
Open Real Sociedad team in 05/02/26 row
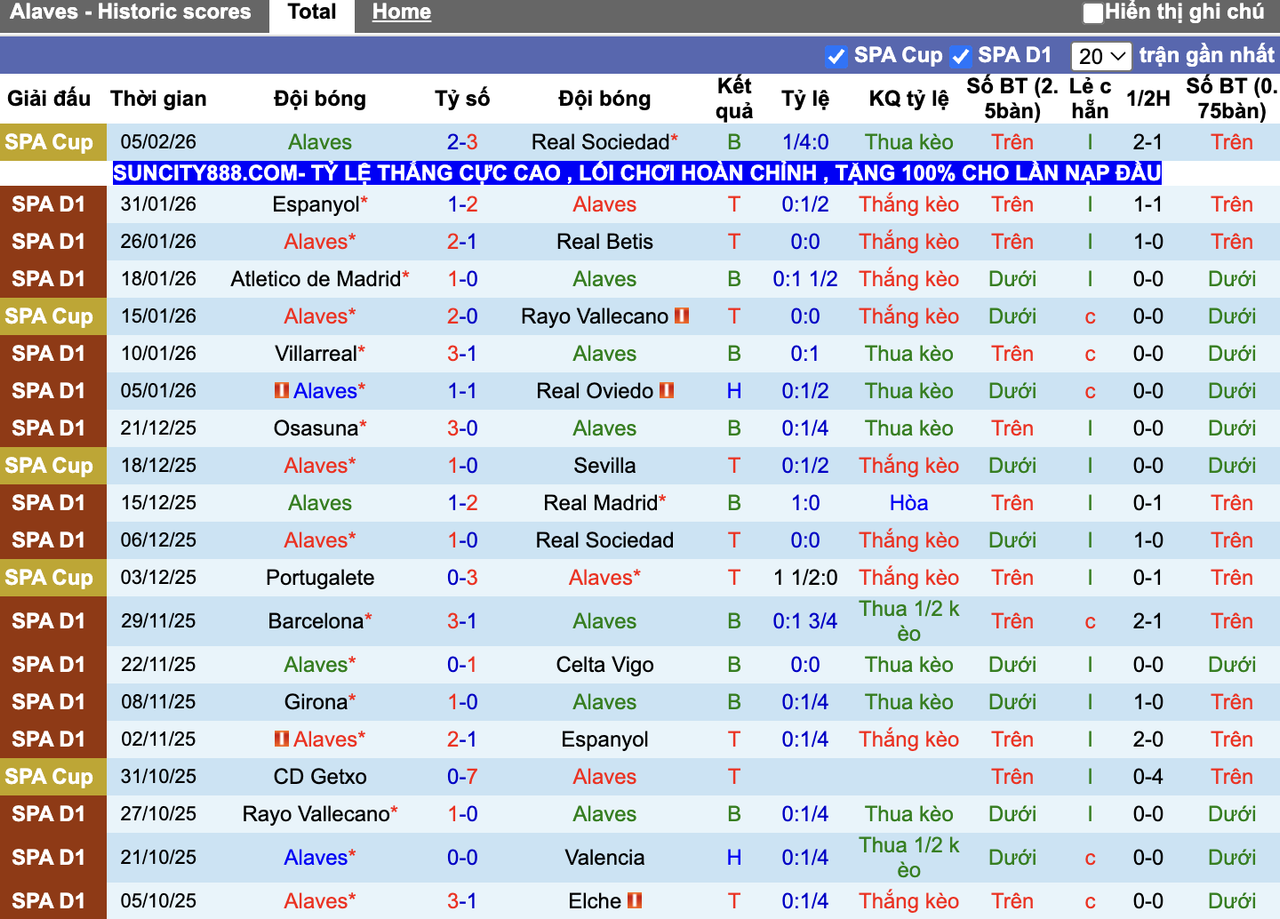[x=600, y=142]
